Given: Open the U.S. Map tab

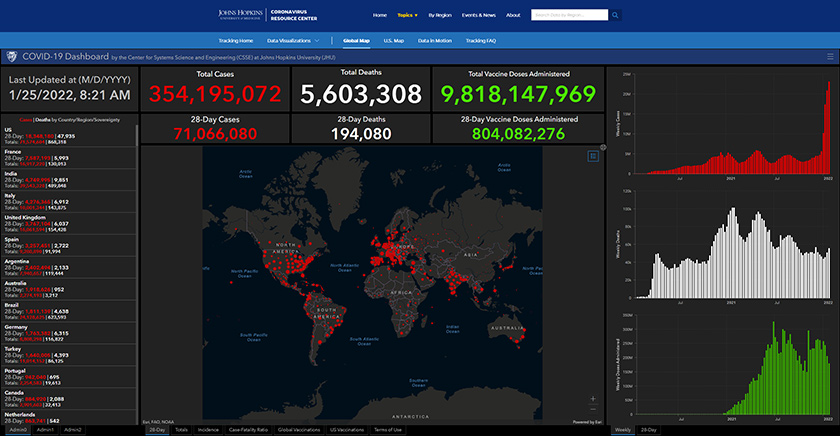Looking at the screenshot, I should [x=393, y=40].
